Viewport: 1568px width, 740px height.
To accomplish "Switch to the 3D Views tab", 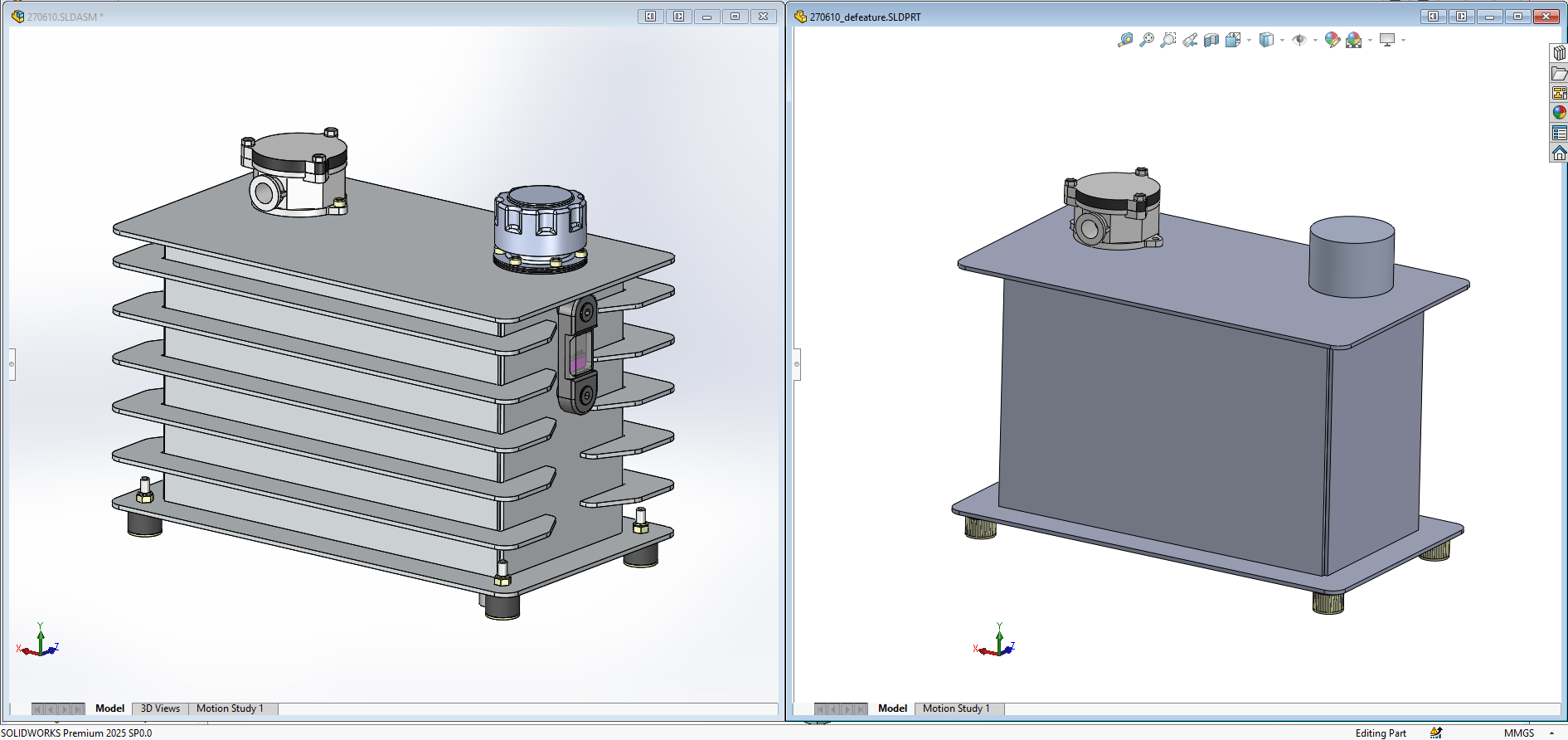I will click(160, 708).
